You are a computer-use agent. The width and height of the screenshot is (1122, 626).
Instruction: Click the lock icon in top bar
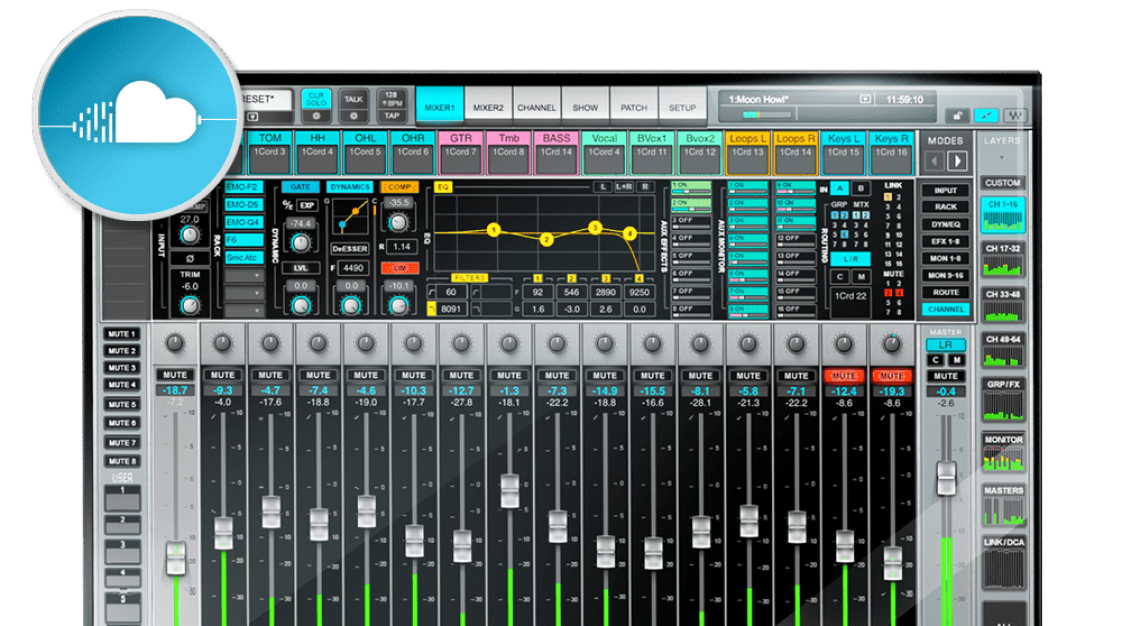click(956, 116)
